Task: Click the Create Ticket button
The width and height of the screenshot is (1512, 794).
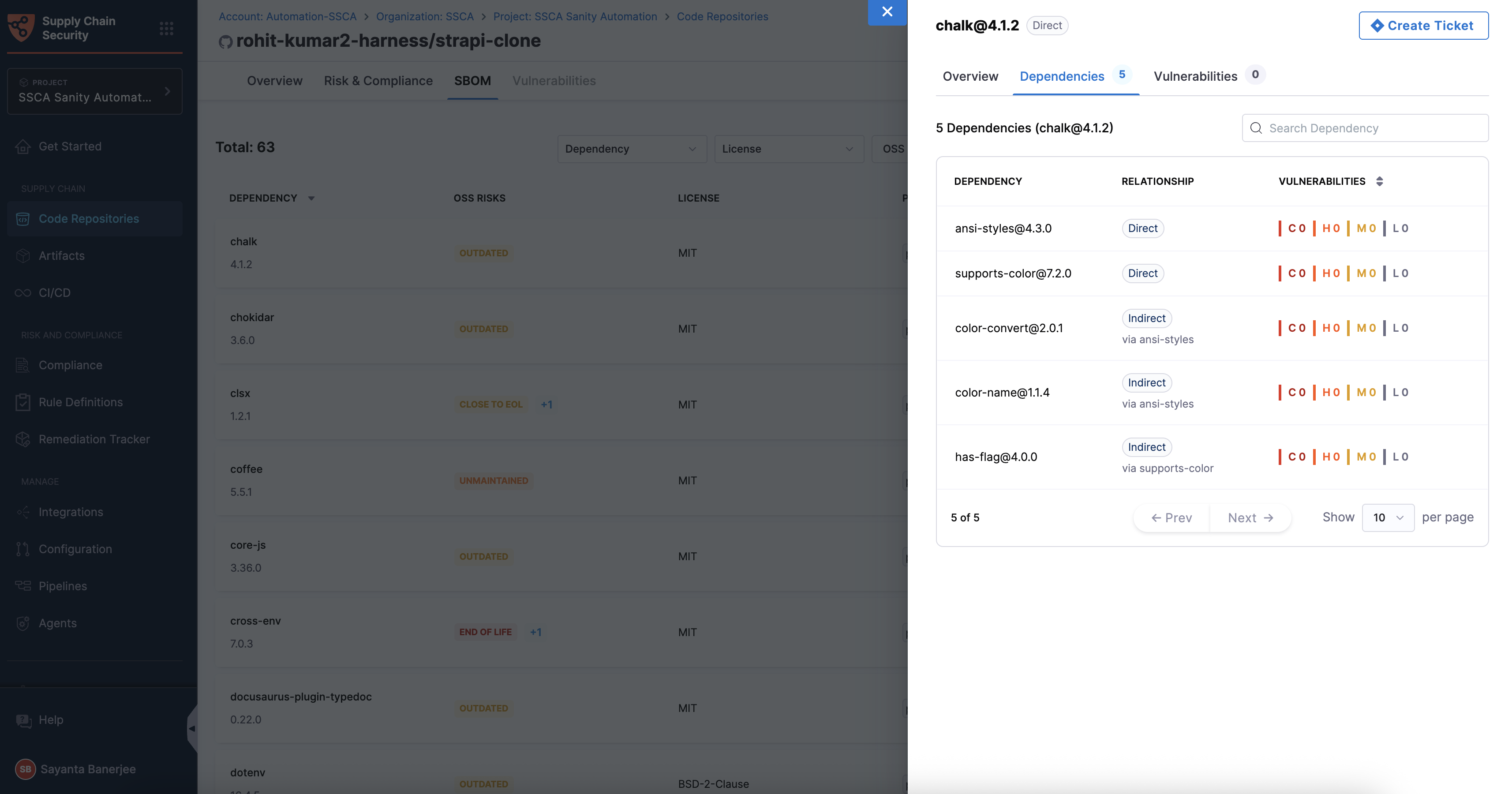Action: [x=1423, y=26]
